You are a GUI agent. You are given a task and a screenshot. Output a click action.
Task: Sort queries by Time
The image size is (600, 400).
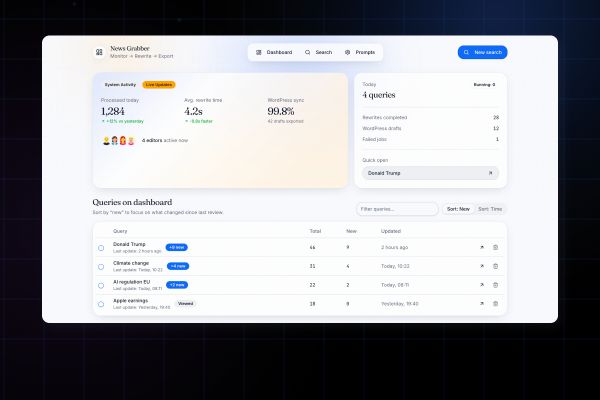click(x=490, y=209)
